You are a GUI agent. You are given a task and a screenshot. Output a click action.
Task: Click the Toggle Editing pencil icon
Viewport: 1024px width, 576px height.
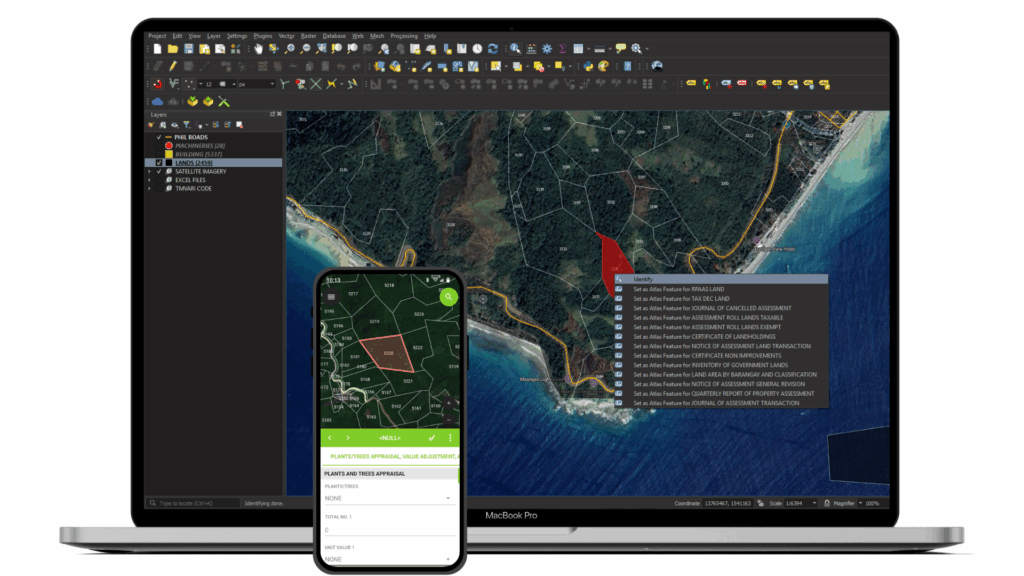click(174, 66)
